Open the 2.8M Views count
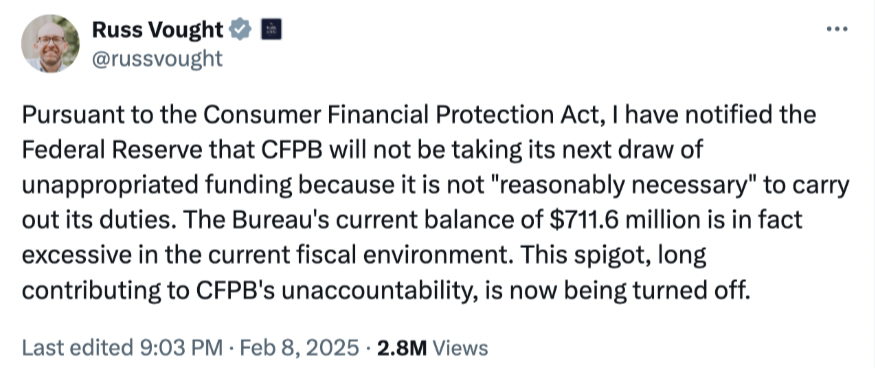Image resolution: width=875 pixels, height=368 pixels. (432, 348)
